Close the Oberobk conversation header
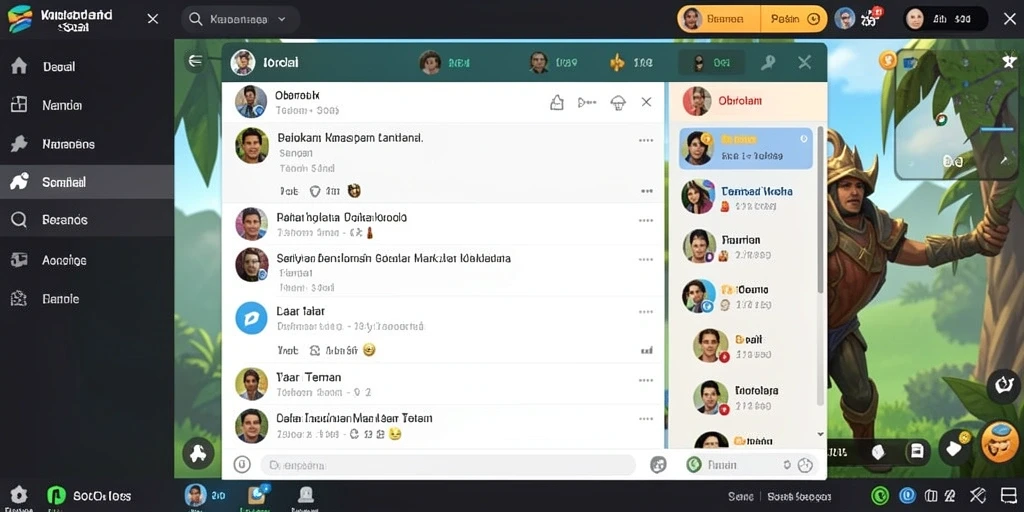The width and height of the screenshot is (1024, 512). (647, 102)
